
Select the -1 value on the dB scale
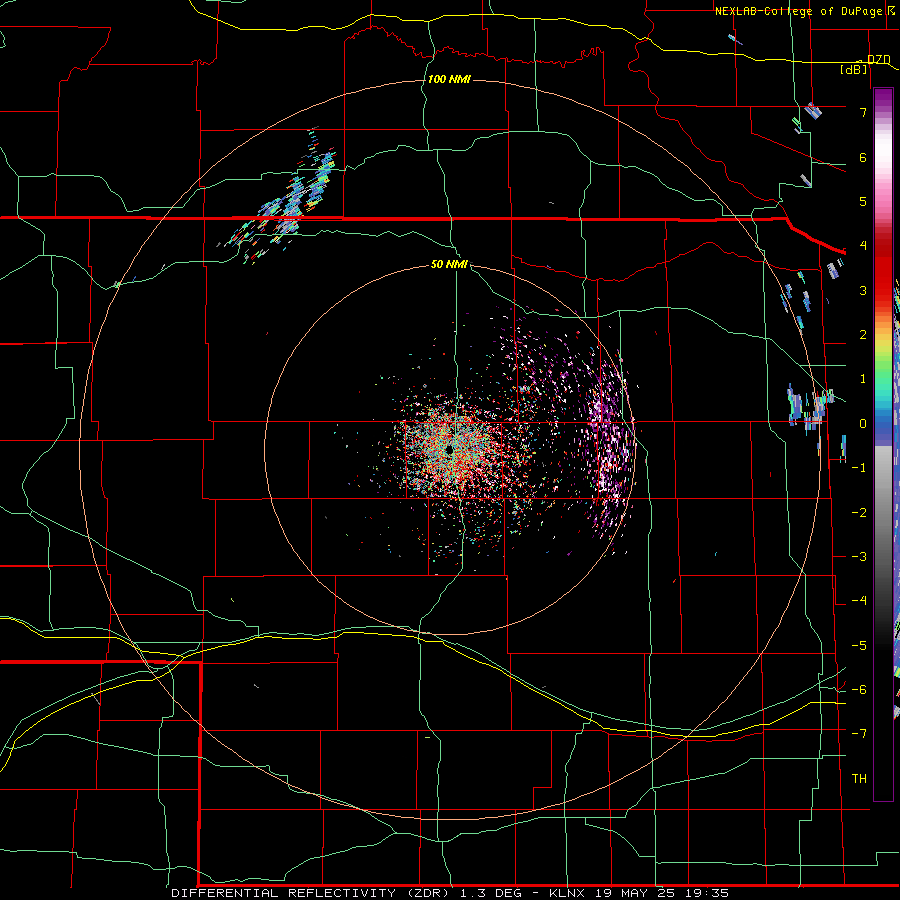[x=859, y=468]
